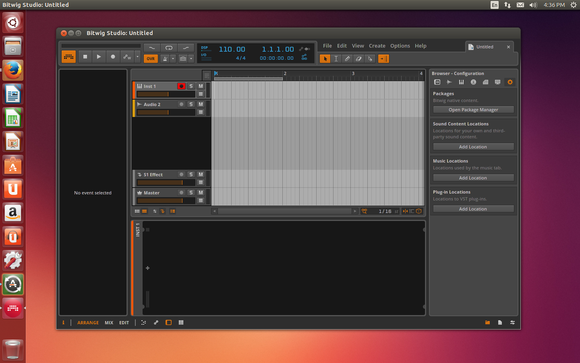Open the browser Files tab icon

point(498,82)
